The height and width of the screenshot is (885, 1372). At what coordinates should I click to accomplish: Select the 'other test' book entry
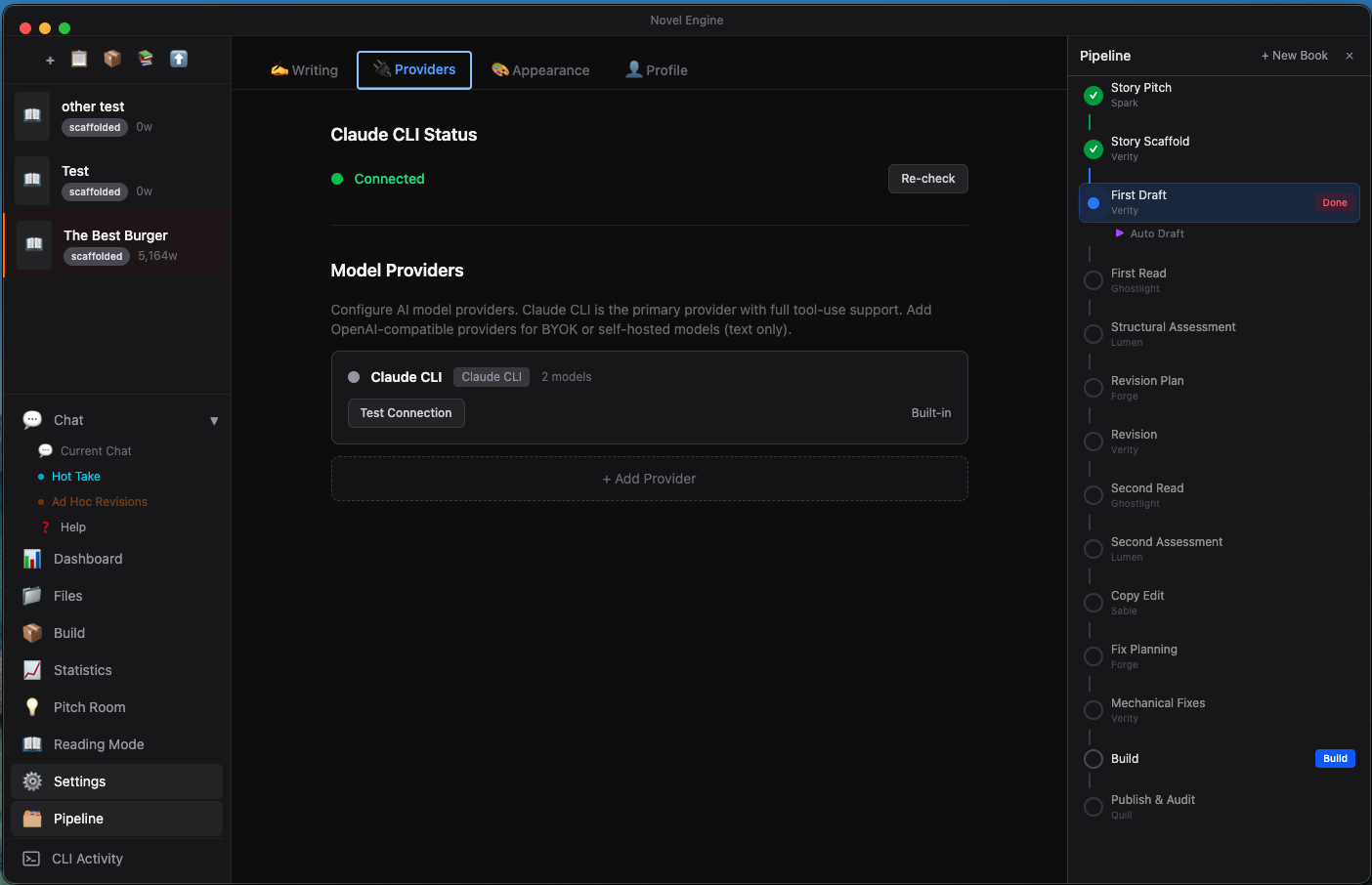[x=117, y=116]
